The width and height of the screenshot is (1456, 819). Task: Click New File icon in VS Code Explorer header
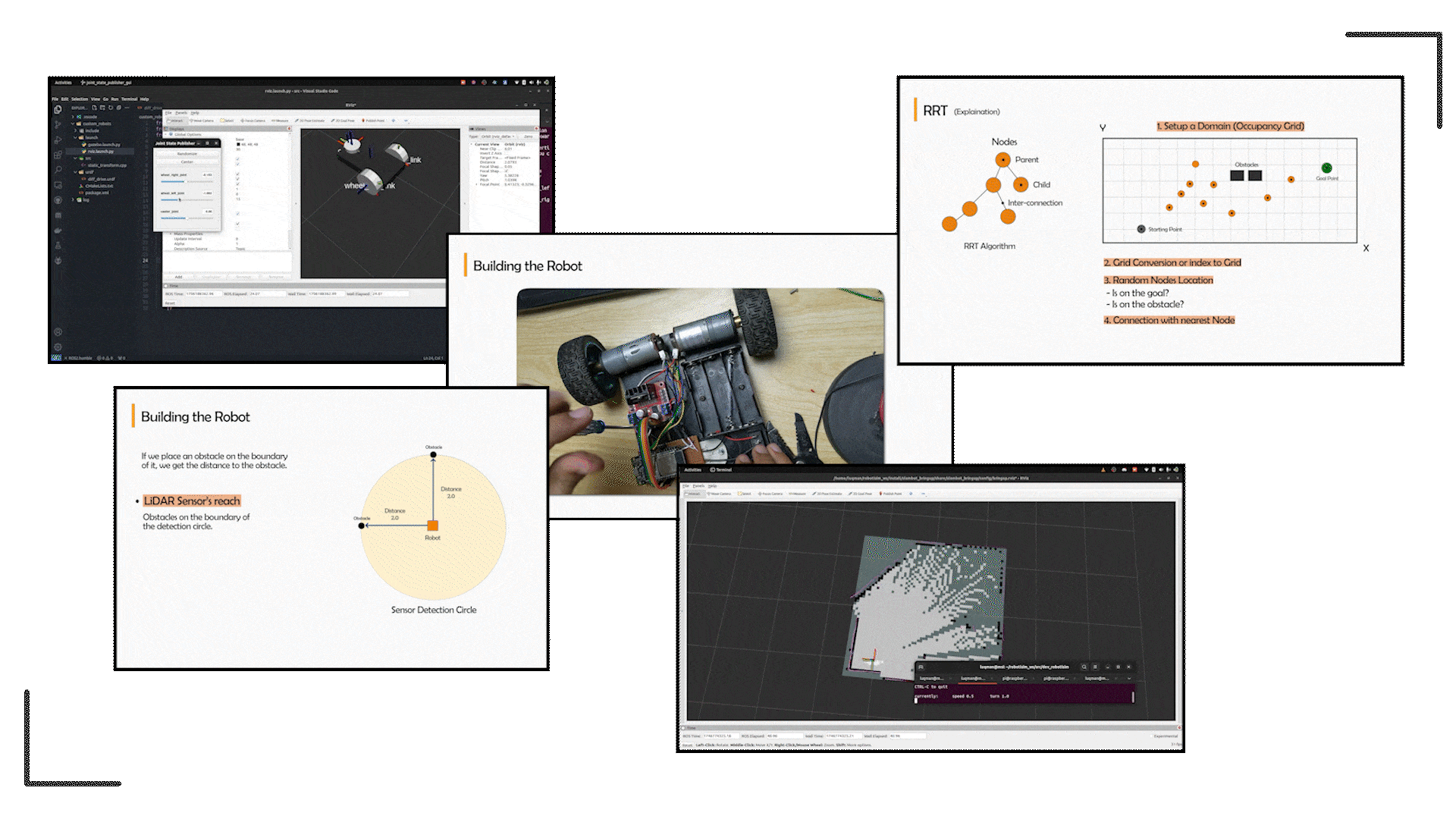click(94, 108)
